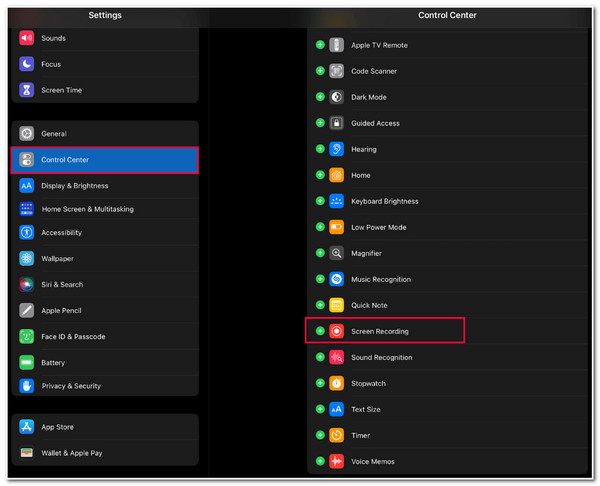Tap the General gear icon
The image size is (600, 486).
tap(26, 134)
